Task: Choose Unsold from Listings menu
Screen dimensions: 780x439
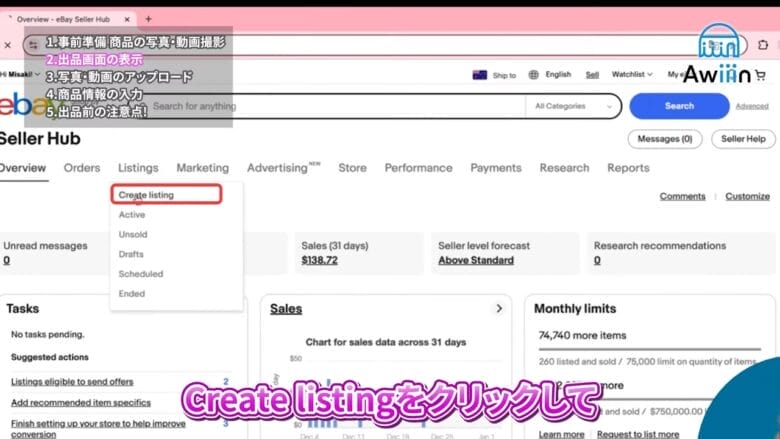Action: [x=133, y=235]
